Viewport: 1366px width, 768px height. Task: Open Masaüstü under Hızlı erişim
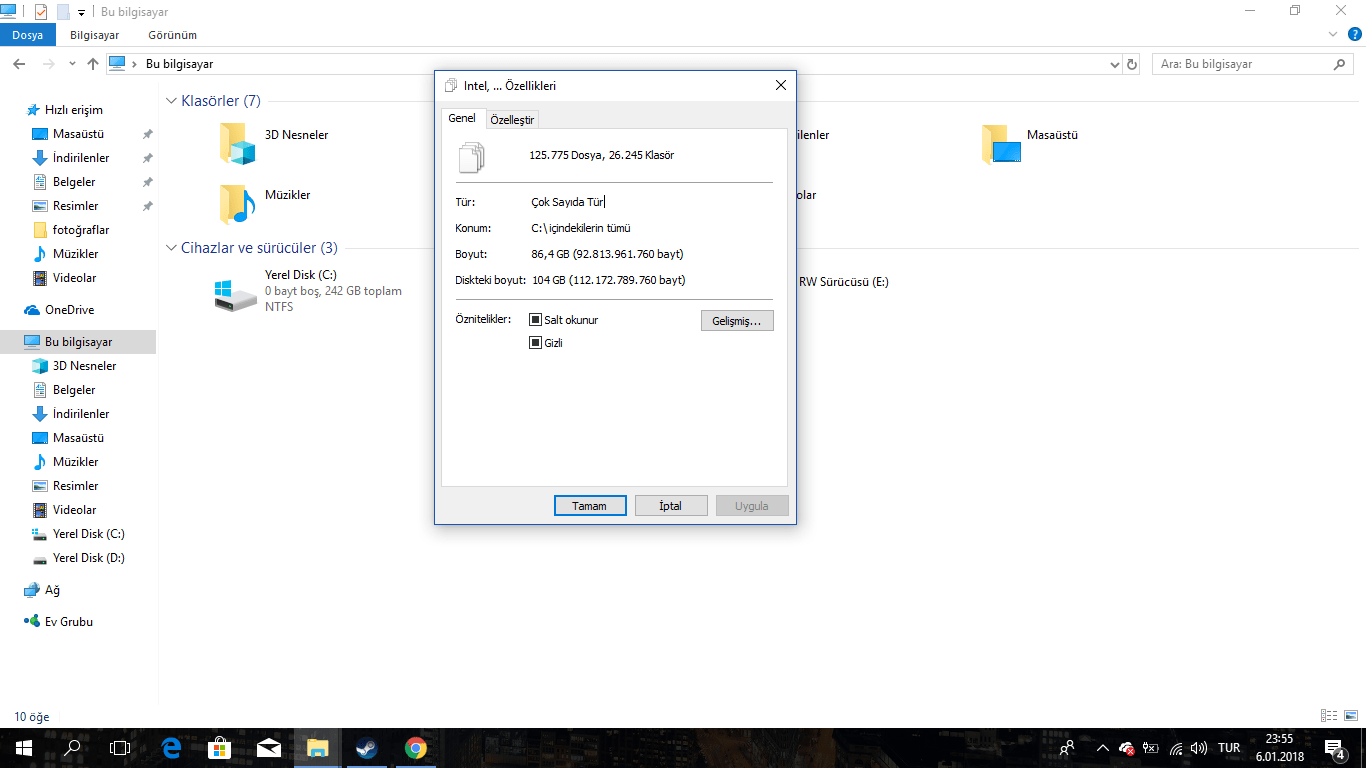pyautogui.click(x=79, y=134)
